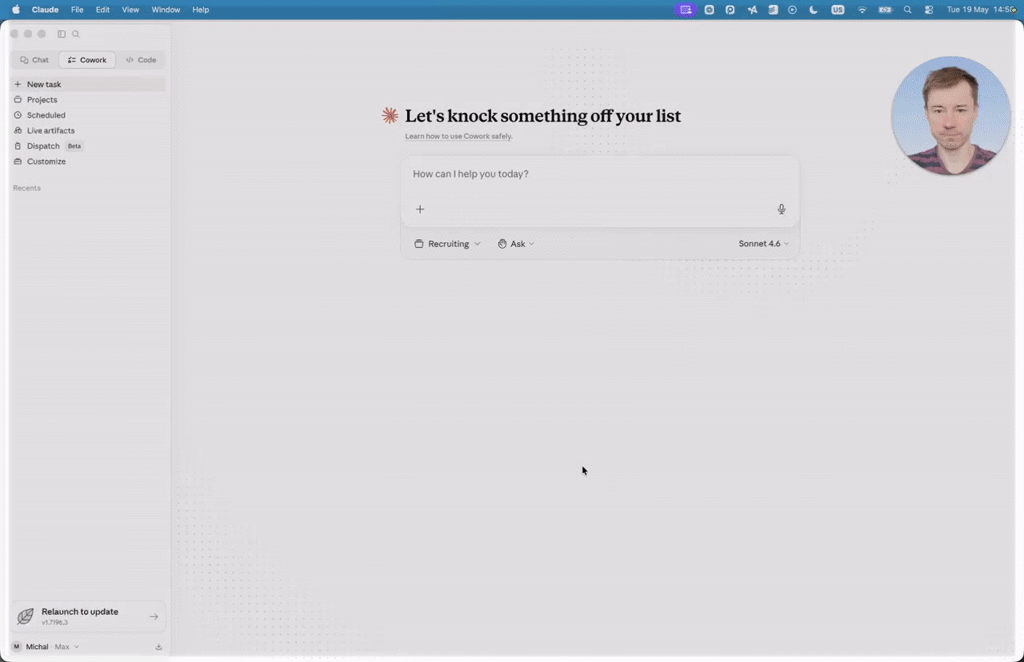This screenshot has width=1024, height=662.
Task: Open Customize in the sidebar
Action: 88,161
